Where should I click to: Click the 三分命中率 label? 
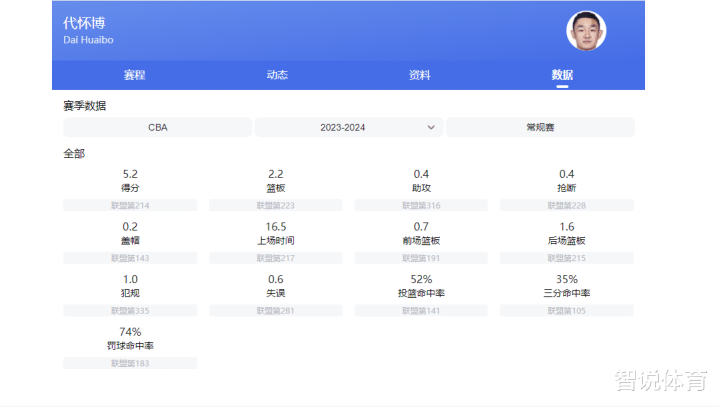567,293
